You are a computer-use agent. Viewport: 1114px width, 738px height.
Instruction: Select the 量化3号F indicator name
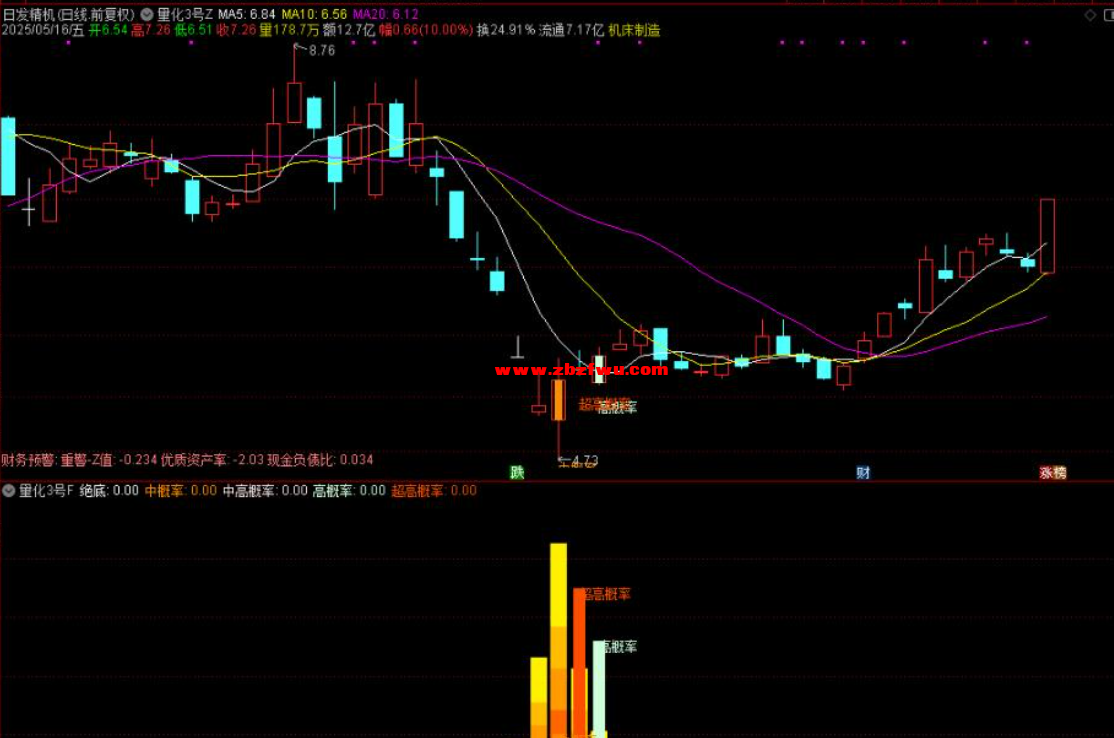tap(45, 490)
